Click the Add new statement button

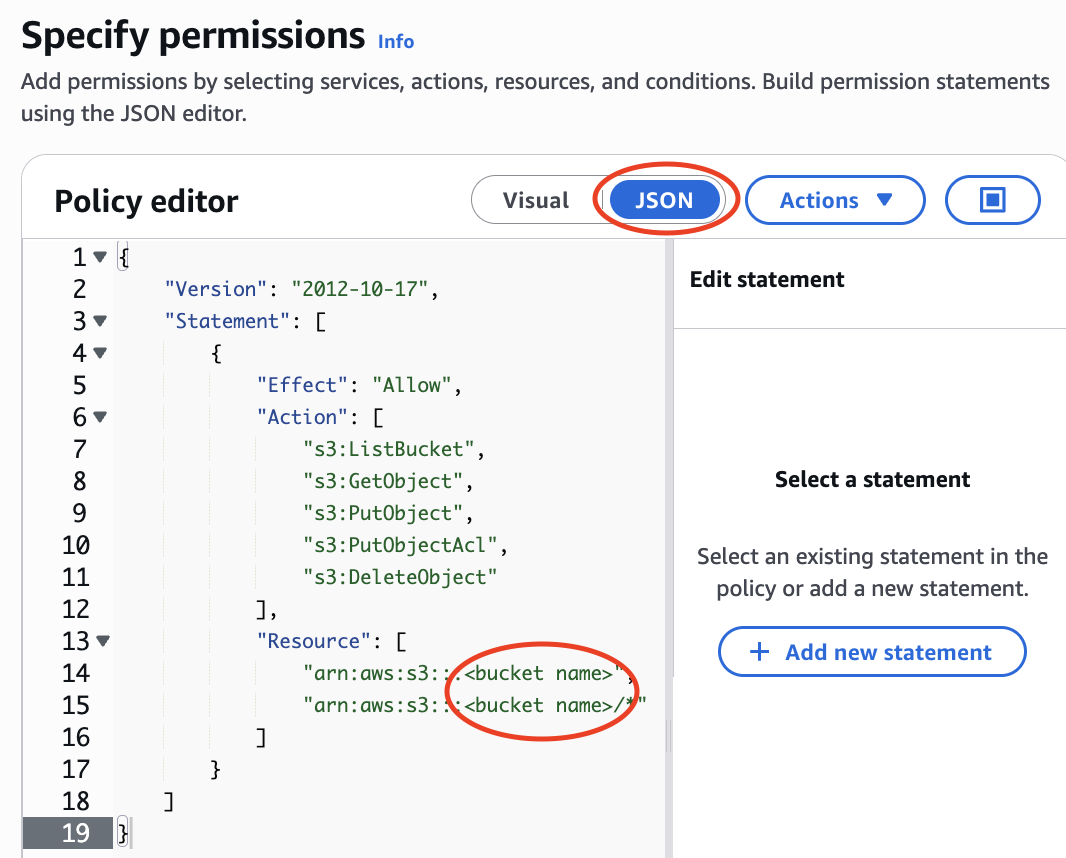[872, 653]
